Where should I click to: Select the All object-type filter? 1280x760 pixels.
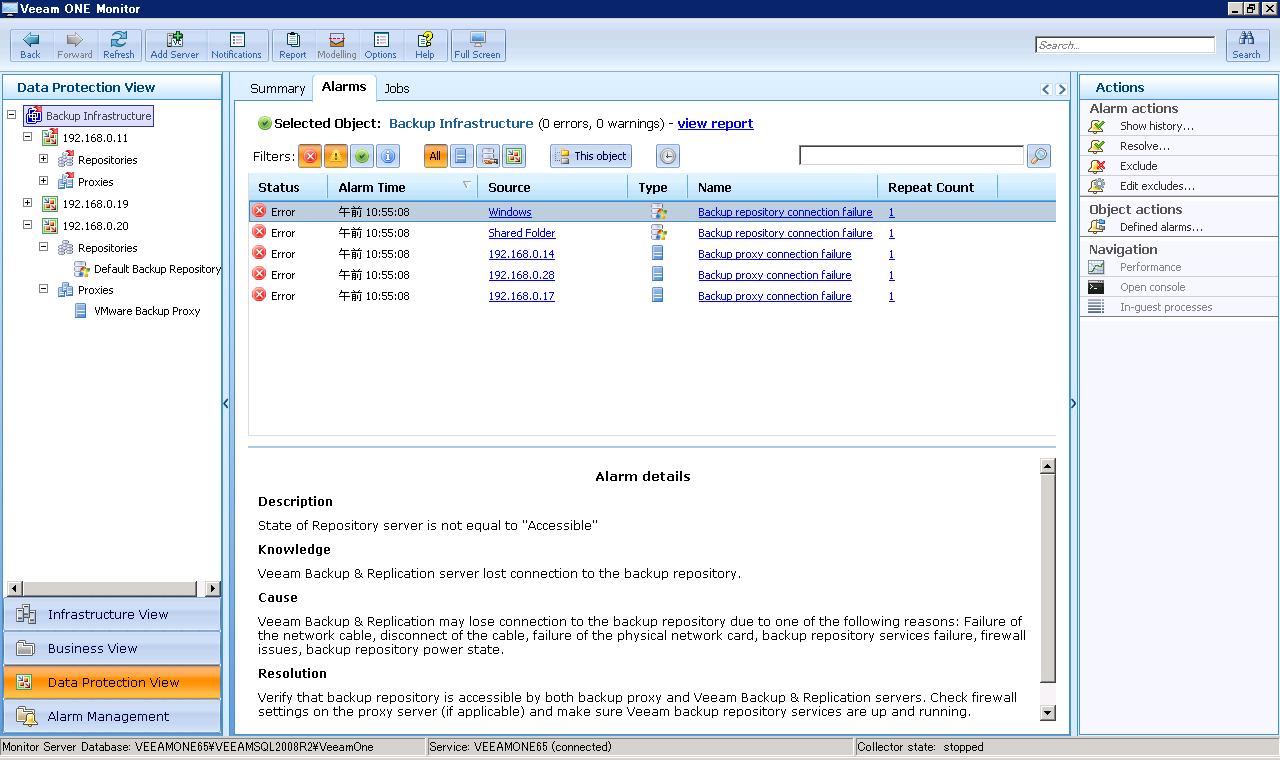pos(435,156)
